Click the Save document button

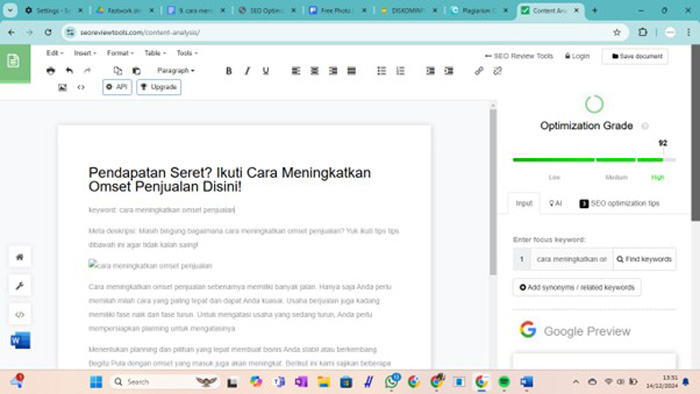635,56
